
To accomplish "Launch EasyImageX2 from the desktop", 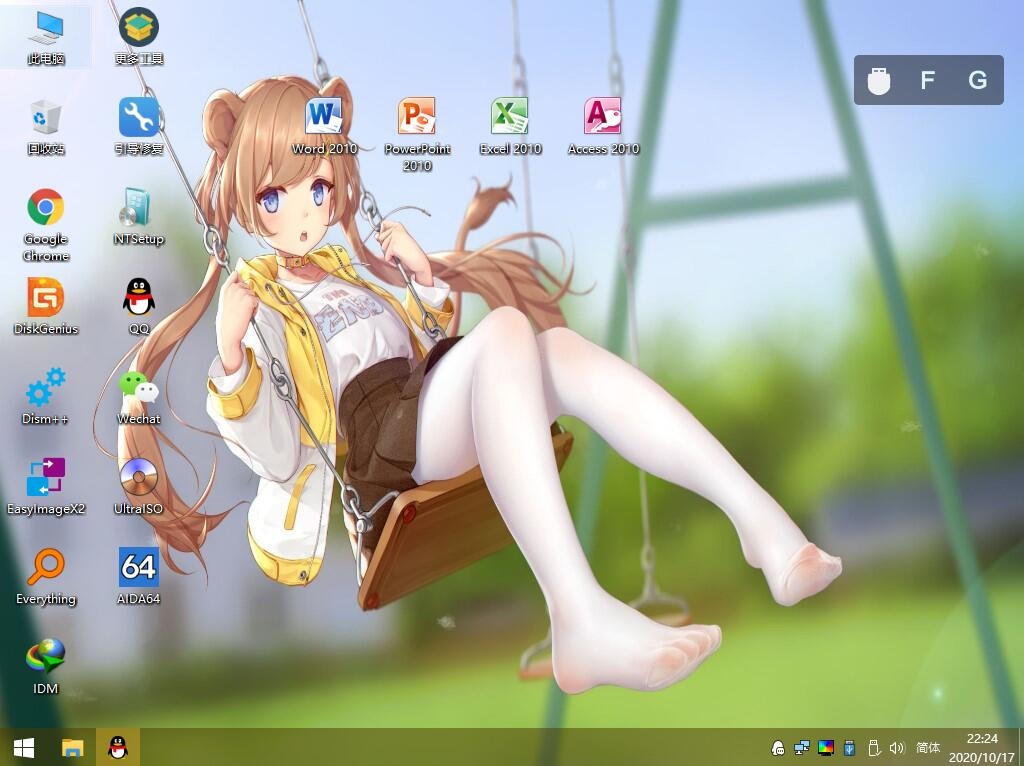I will 46,487.
